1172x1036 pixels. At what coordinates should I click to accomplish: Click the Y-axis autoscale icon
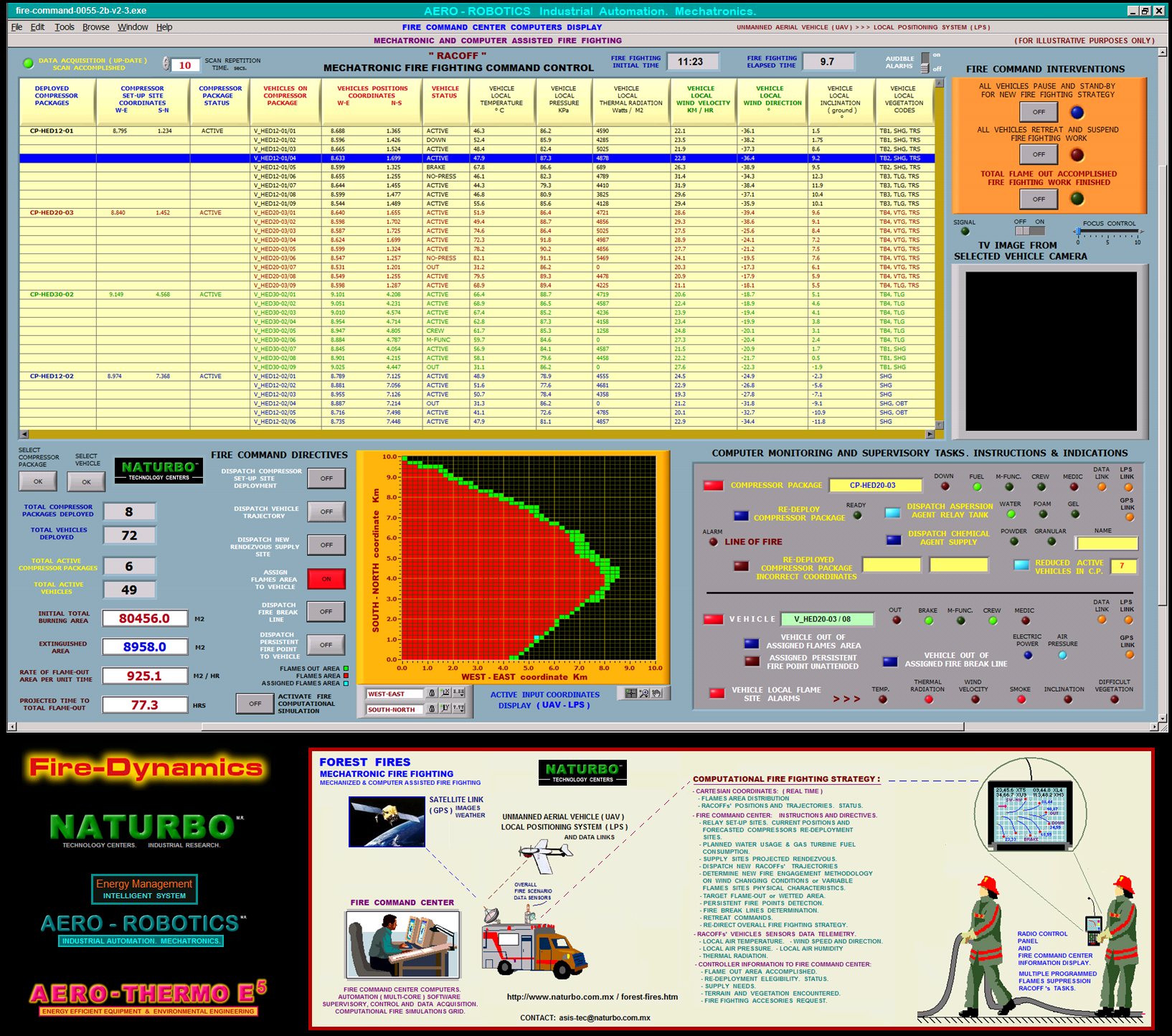445,709
